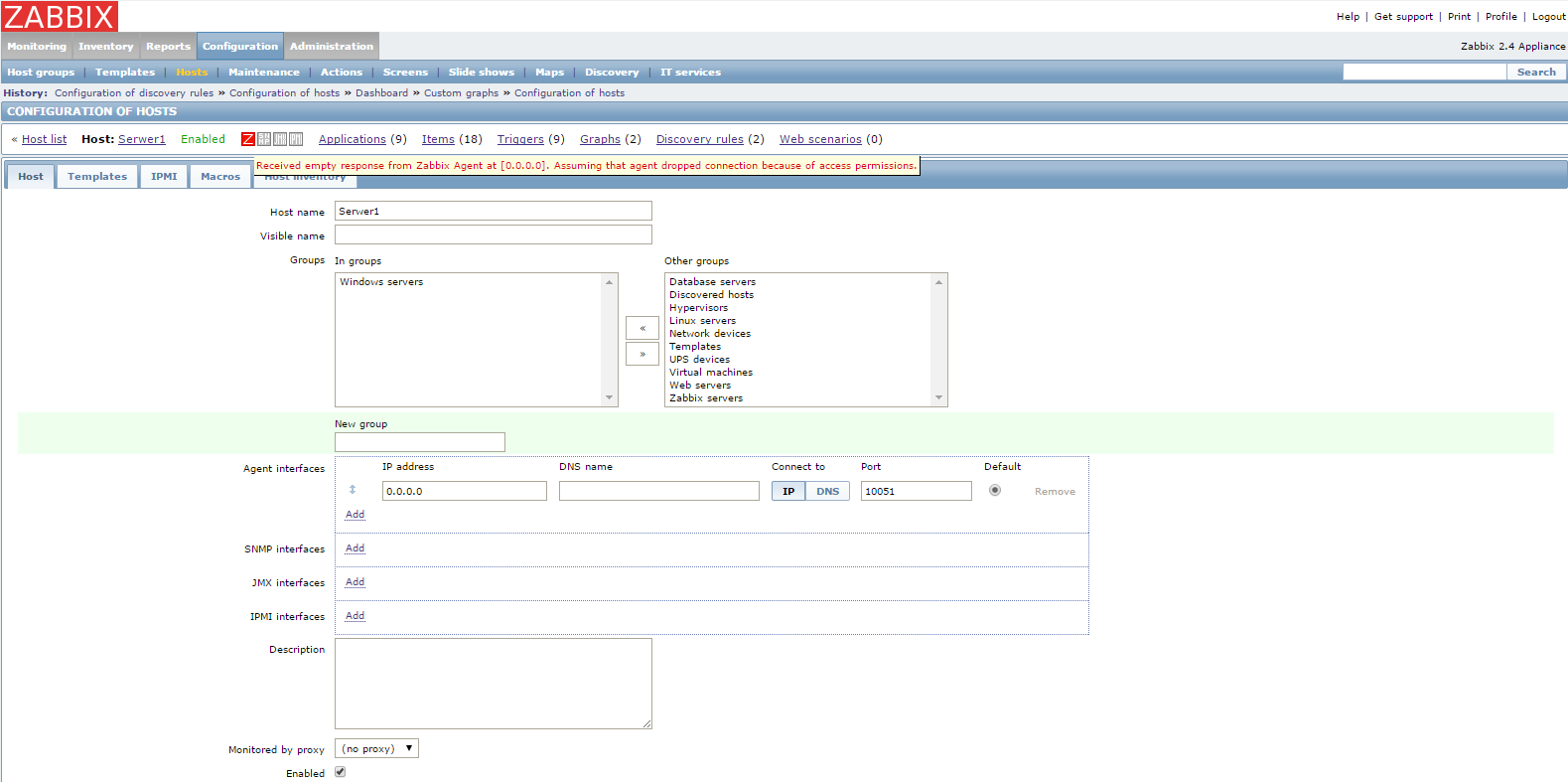
Task: Focus the Visible name field
Action: click(x=494, y=235)
